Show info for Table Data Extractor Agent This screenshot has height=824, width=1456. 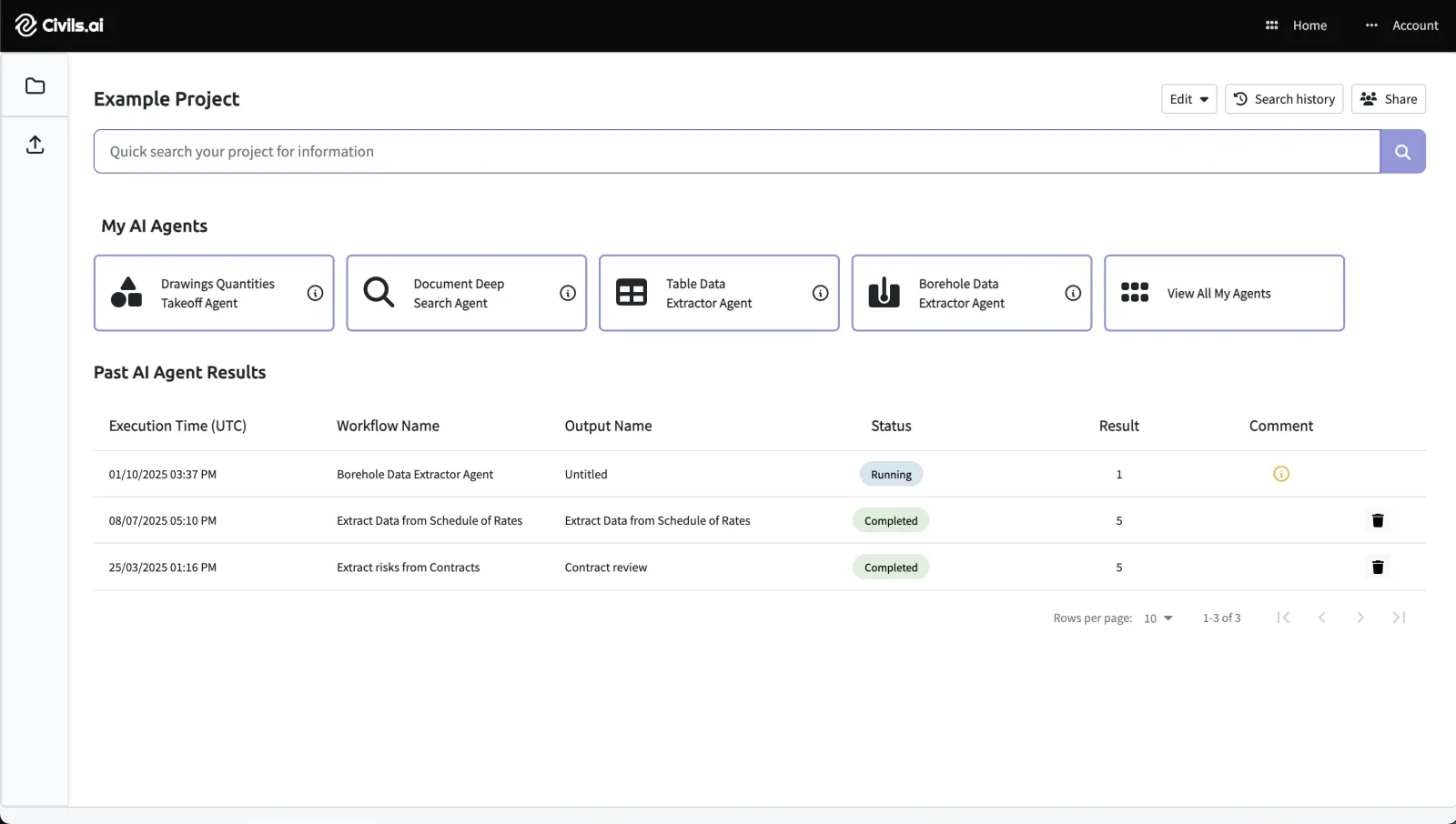pyautogui.click(x=820, y=293)
